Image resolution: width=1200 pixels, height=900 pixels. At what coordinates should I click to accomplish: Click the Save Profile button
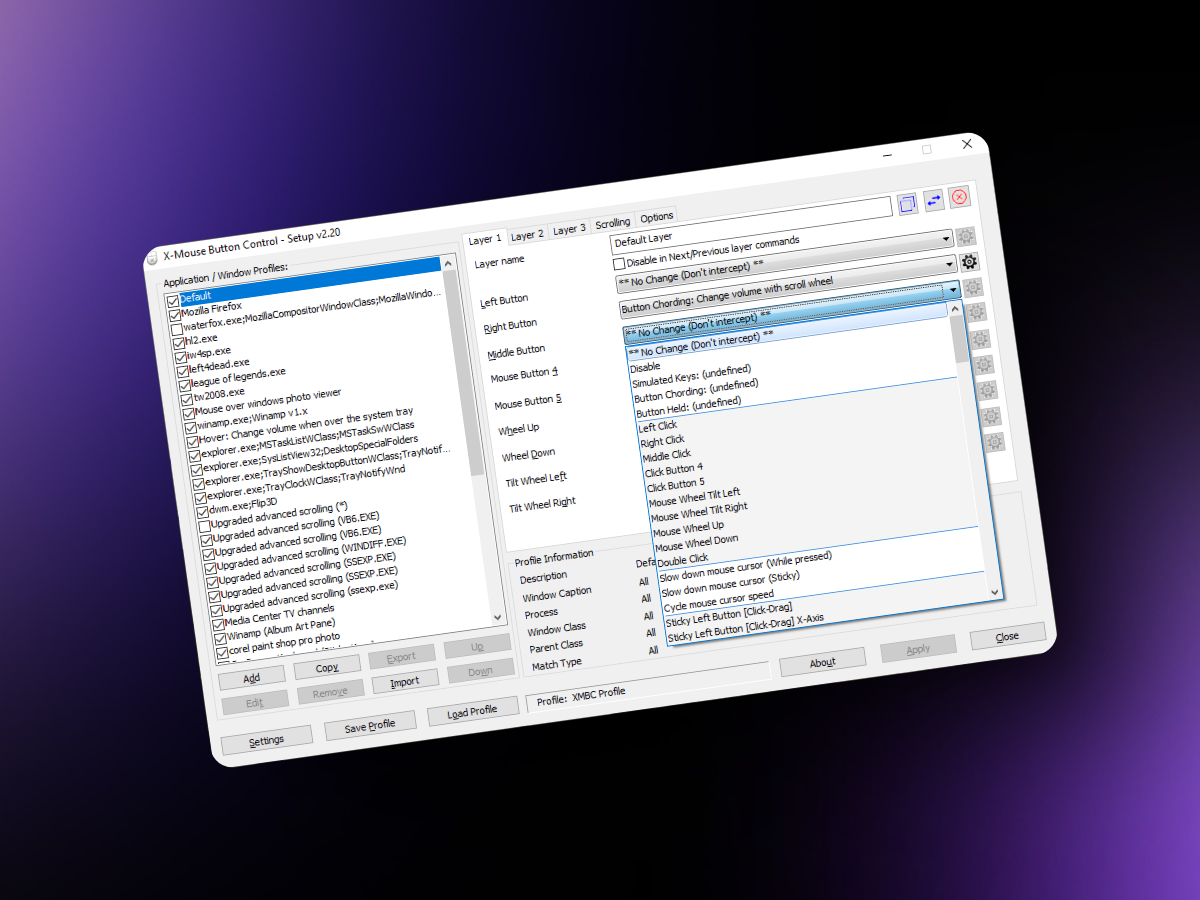pos(370,726)
